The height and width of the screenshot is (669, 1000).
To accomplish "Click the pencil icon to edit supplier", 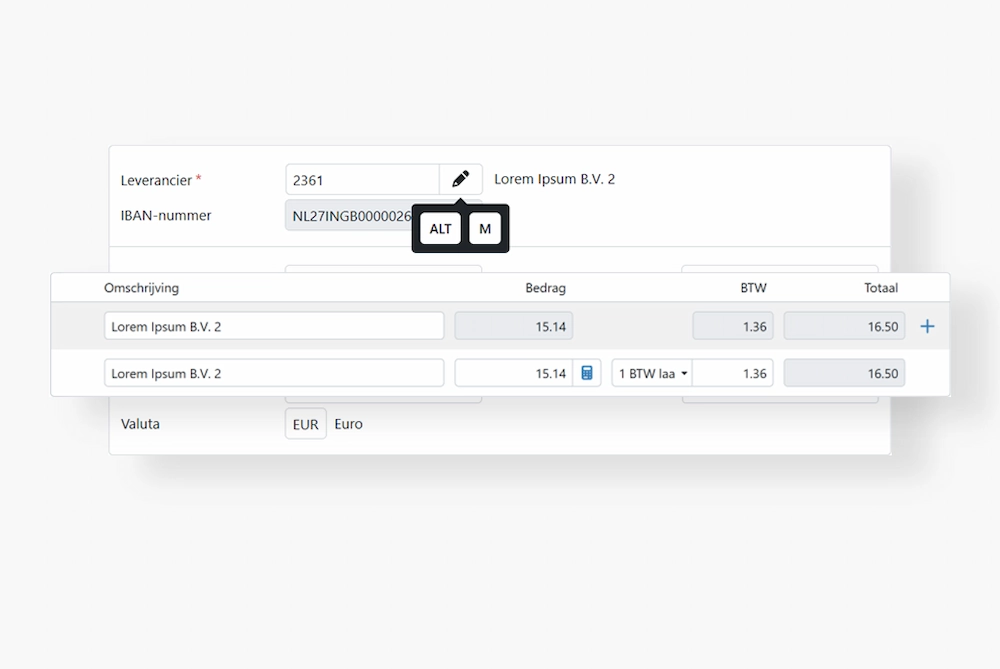I will (460, 179).
